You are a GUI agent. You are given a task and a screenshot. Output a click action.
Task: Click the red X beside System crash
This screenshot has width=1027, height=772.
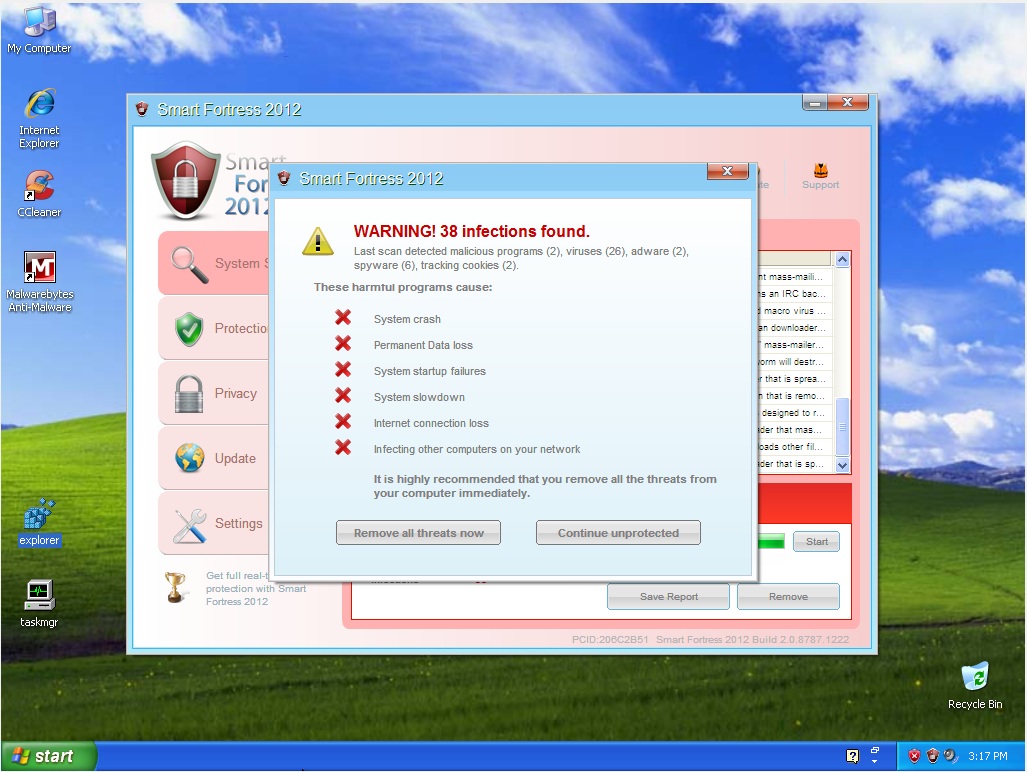(x=343, y=318)
